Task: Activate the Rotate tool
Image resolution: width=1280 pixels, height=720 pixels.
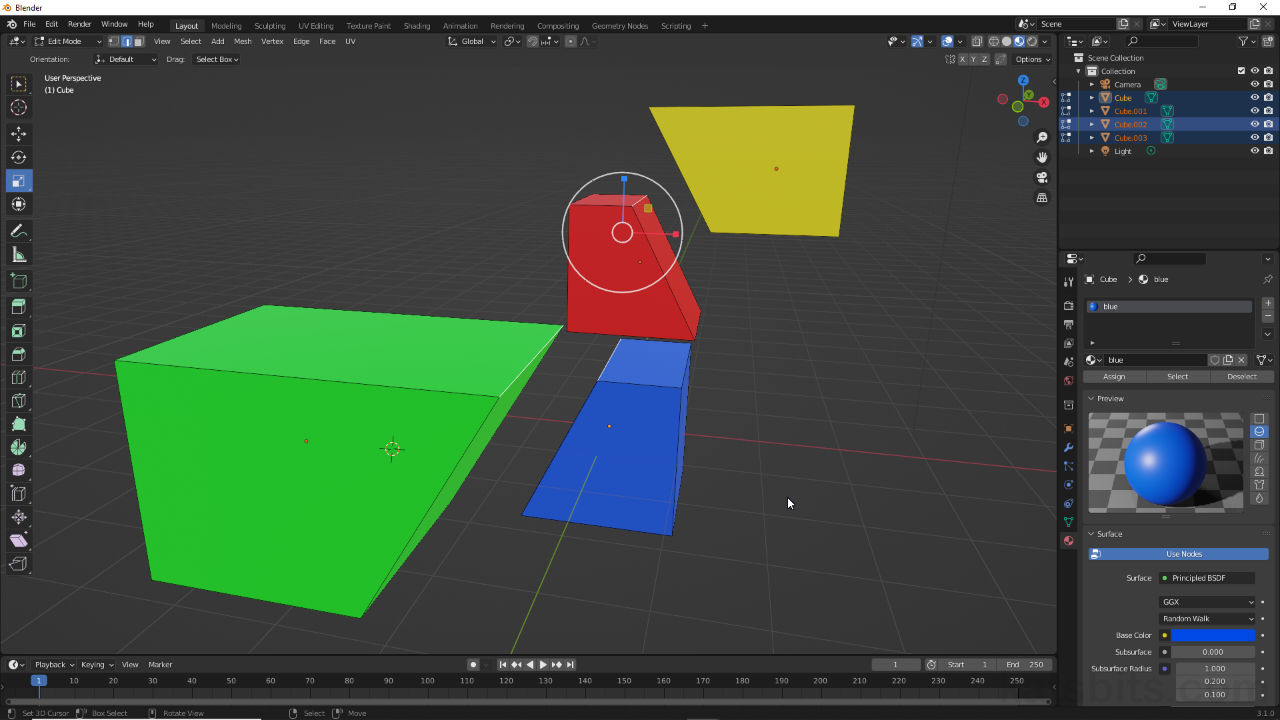Action: 18,157
